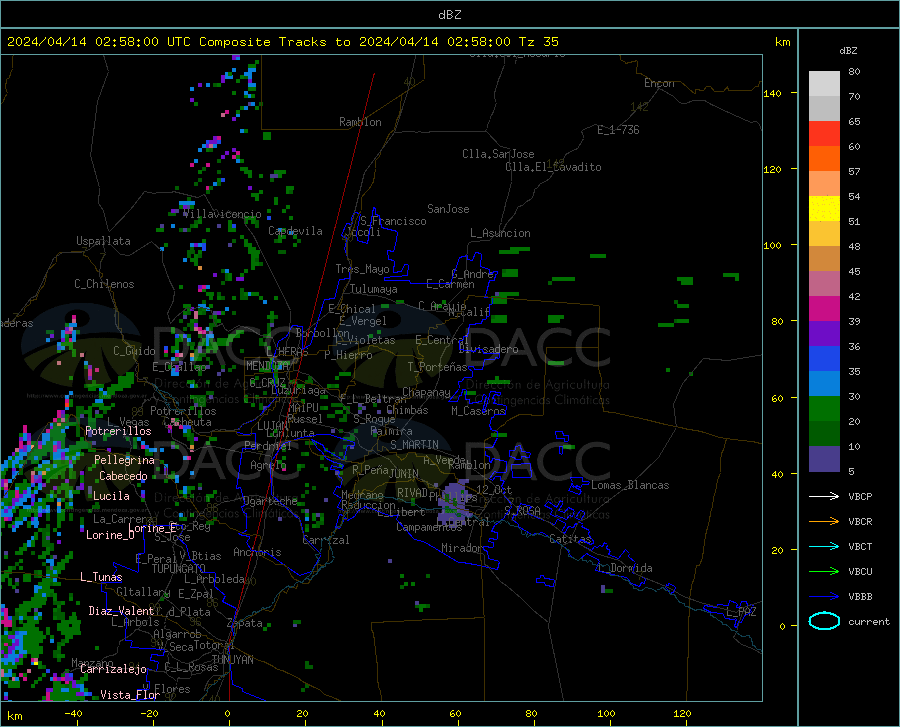
Task: Select the magenta 39 dBZ color swatch
Action: 824,309
